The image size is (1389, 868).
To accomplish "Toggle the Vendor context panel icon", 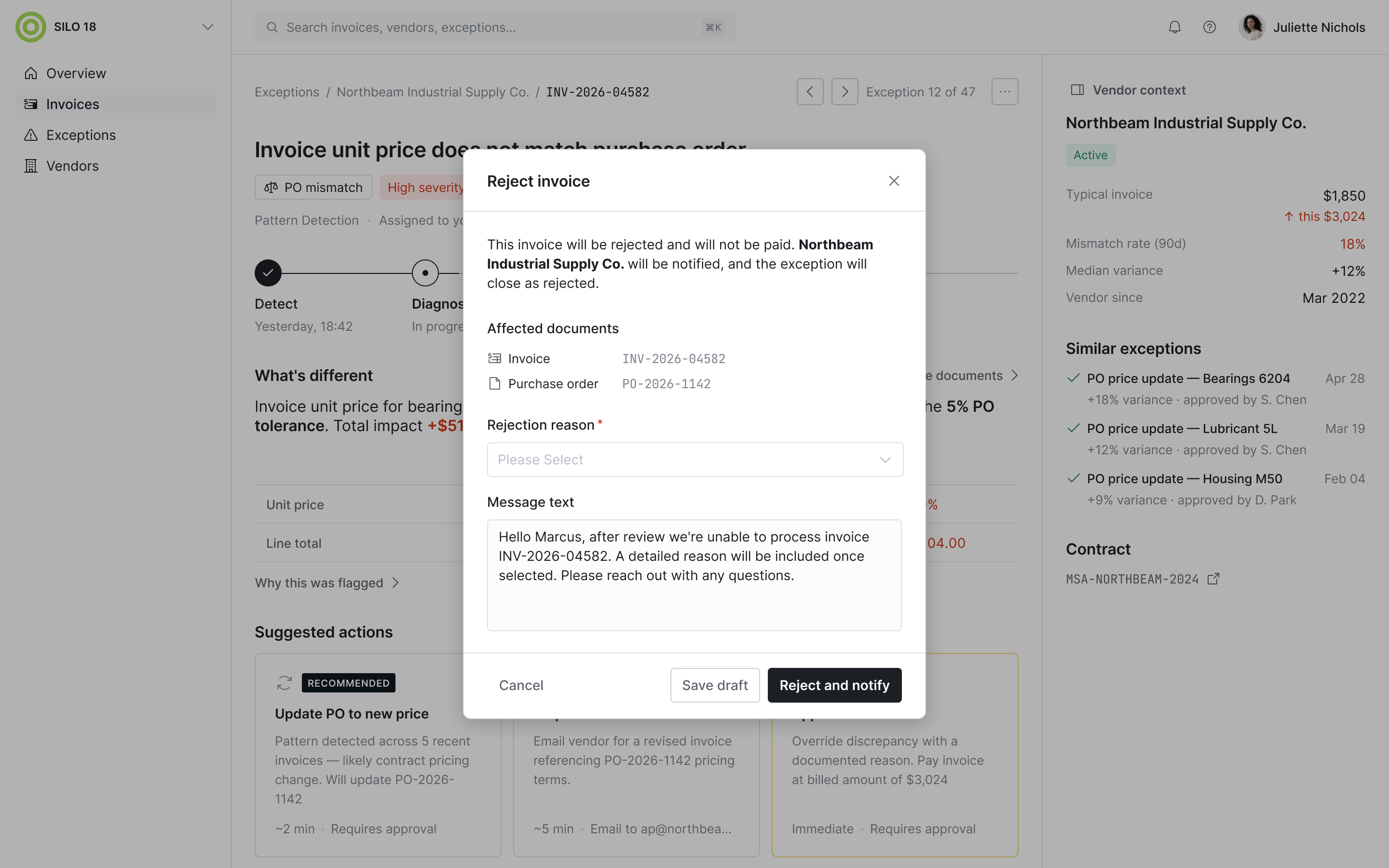I will point(1077,90).
